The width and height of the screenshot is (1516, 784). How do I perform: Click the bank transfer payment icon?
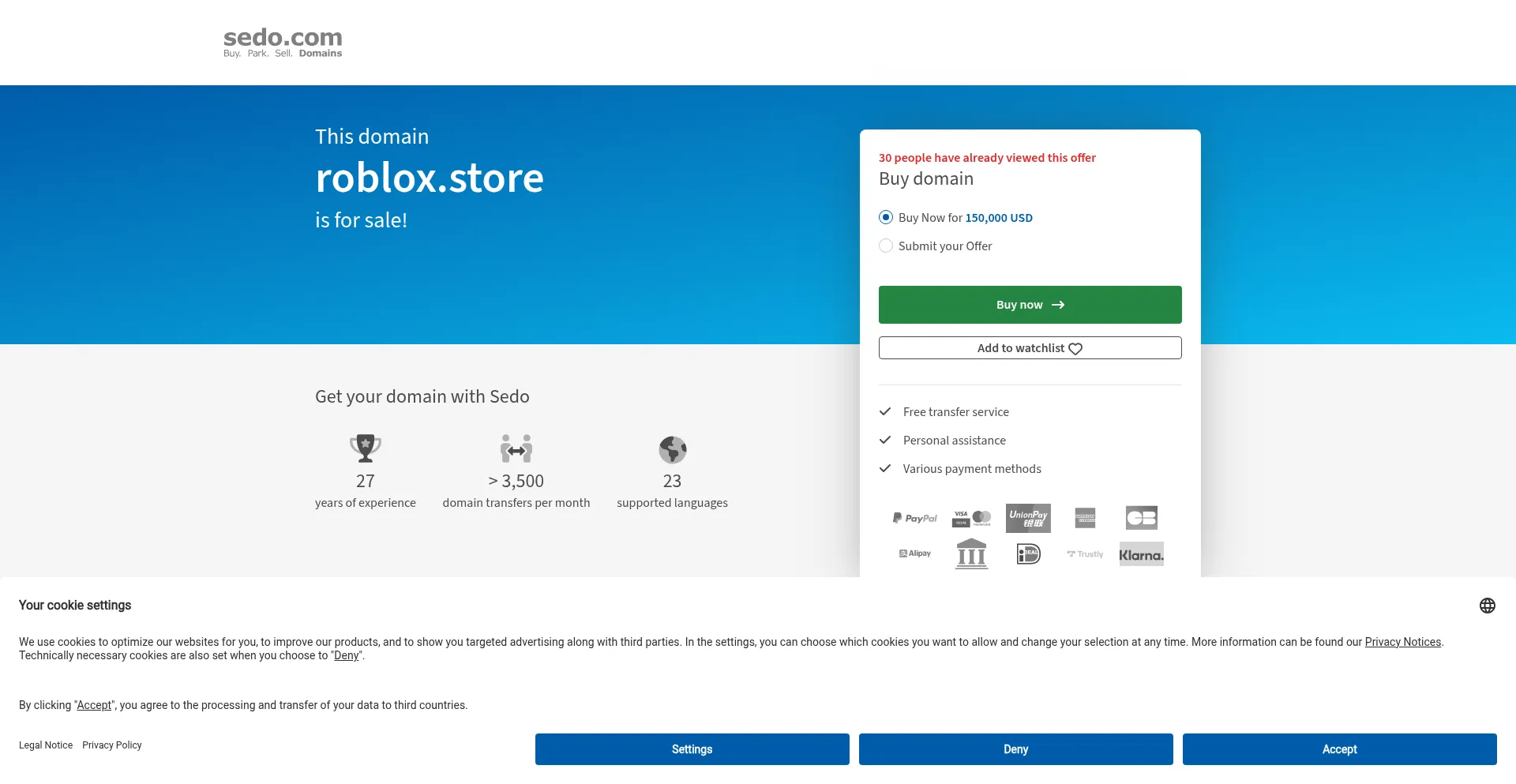pyautogui.click(x=971, y=553)
